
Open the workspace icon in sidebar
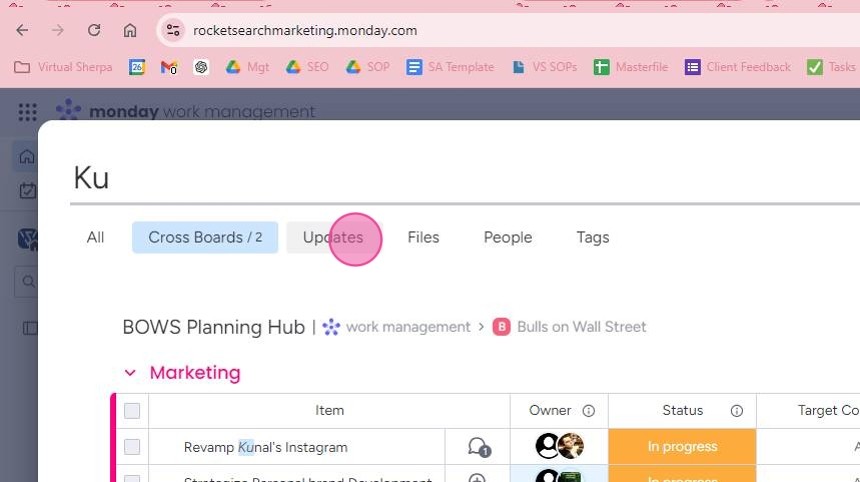(27, 239)
